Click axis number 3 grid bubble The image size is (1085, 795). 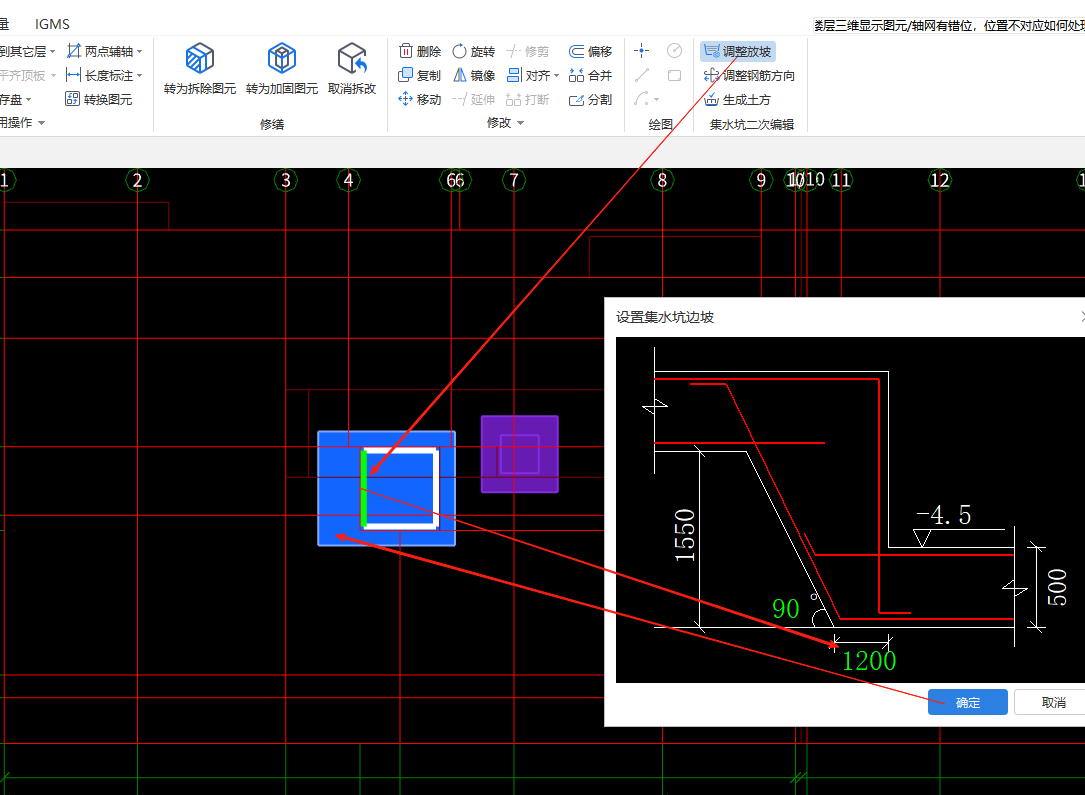tap(286, 181)
